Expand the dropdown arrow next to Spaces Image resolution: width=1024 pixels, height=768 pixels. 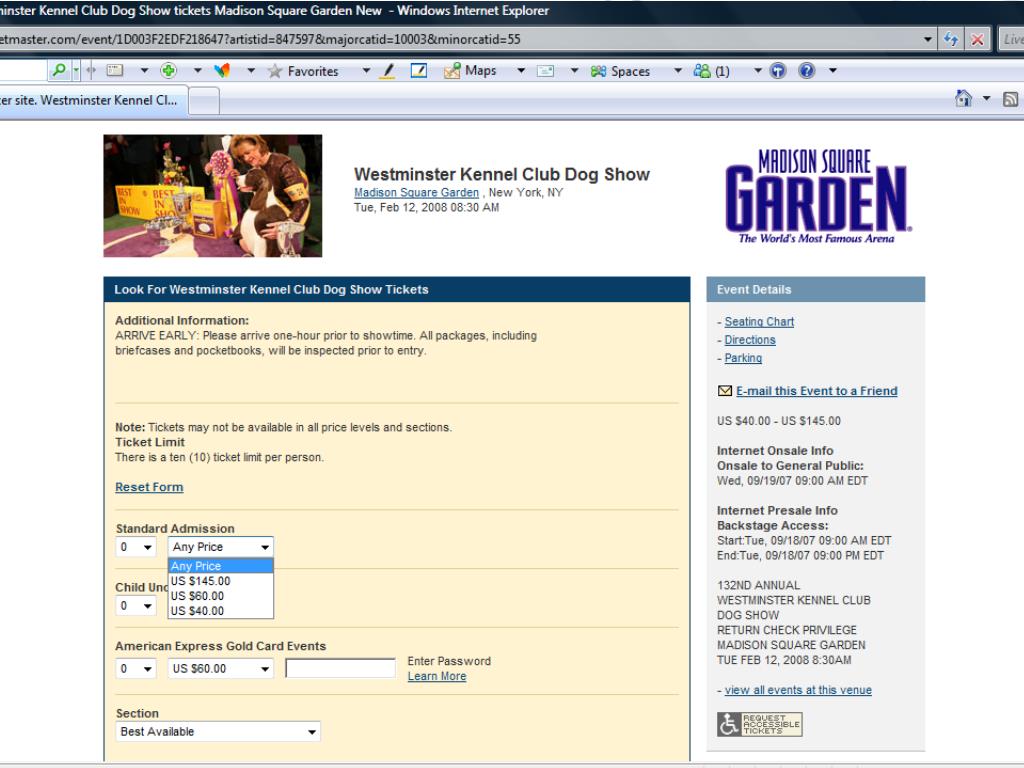point(678,71)
